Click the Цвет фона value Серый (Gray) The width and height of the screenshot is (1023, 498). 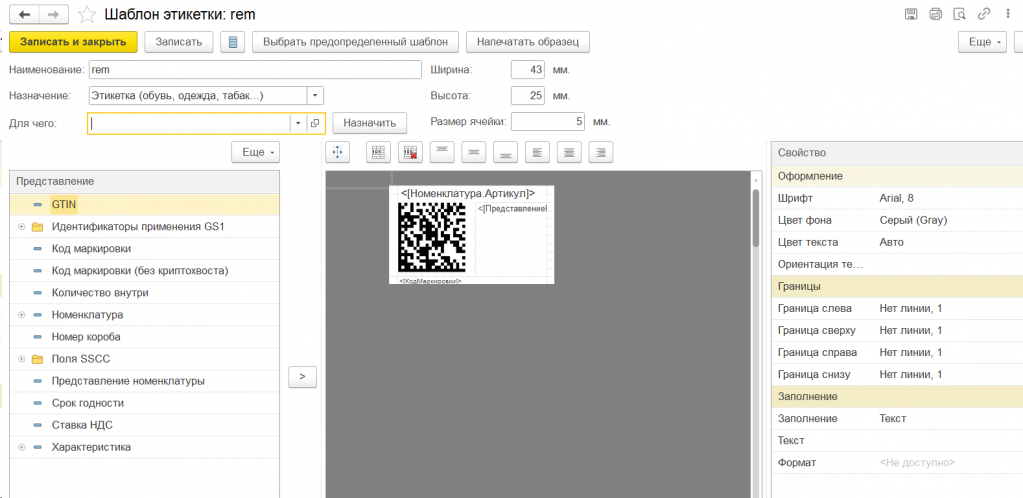pos(913,220)
